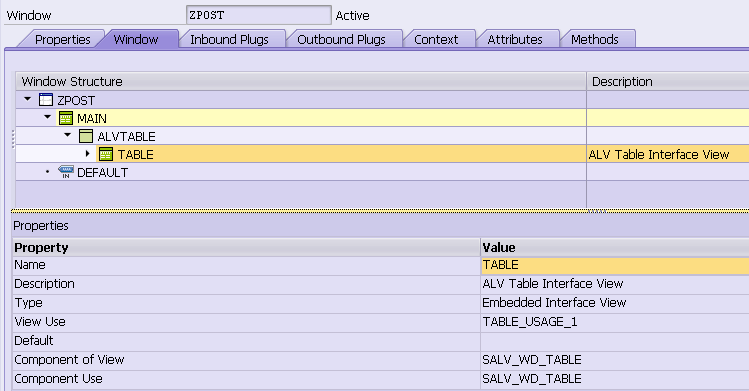Select ZPOST in the window structure

pos(76,100)
